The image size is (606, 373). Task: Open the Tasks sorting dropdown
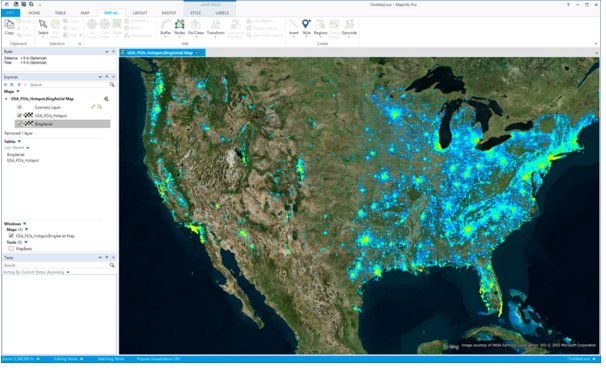[x=68, y=272]
